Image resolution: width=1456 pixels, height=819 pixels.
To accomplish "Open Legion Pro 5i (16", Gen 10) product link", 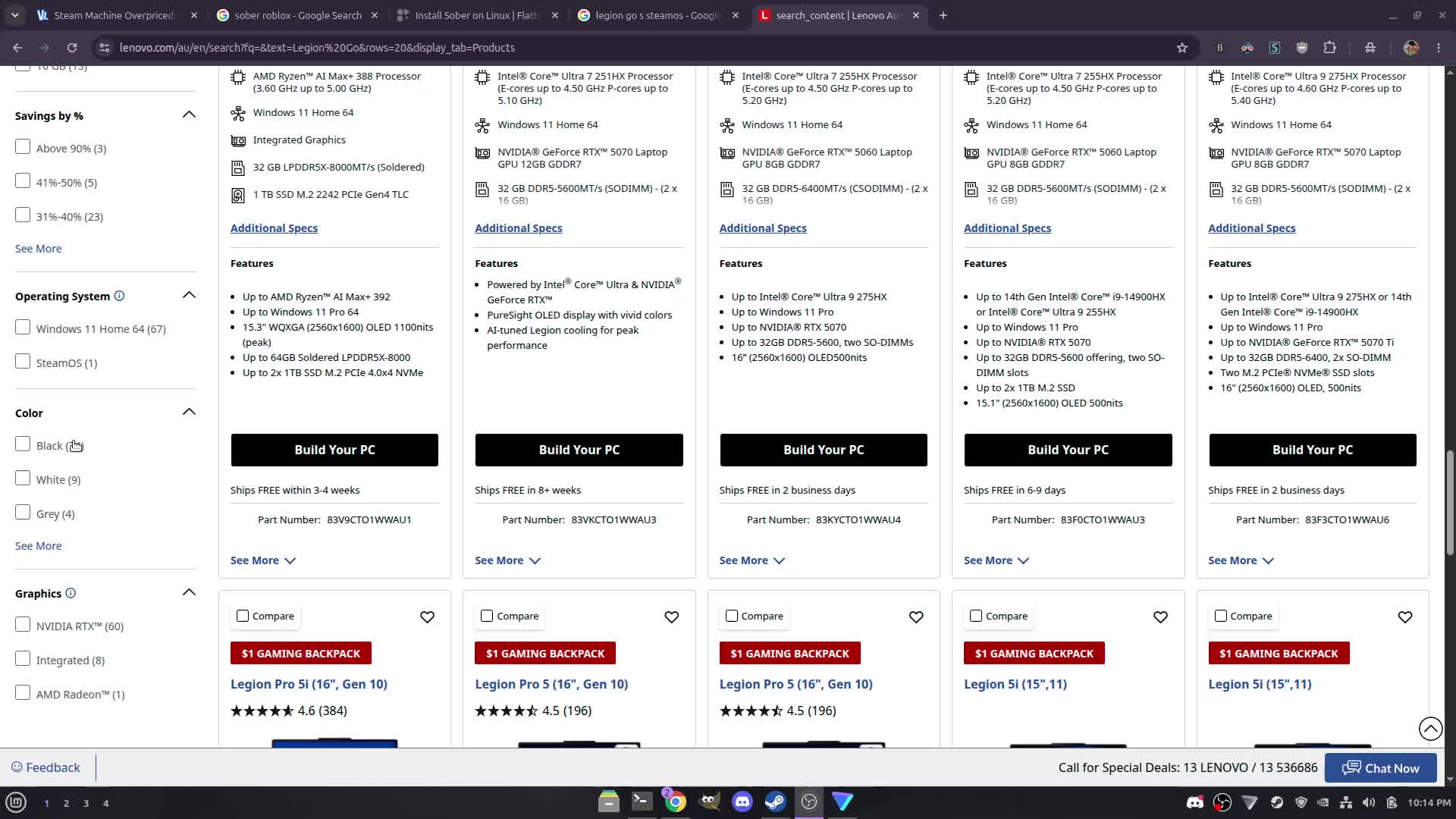I will click(x=309, y=684).
